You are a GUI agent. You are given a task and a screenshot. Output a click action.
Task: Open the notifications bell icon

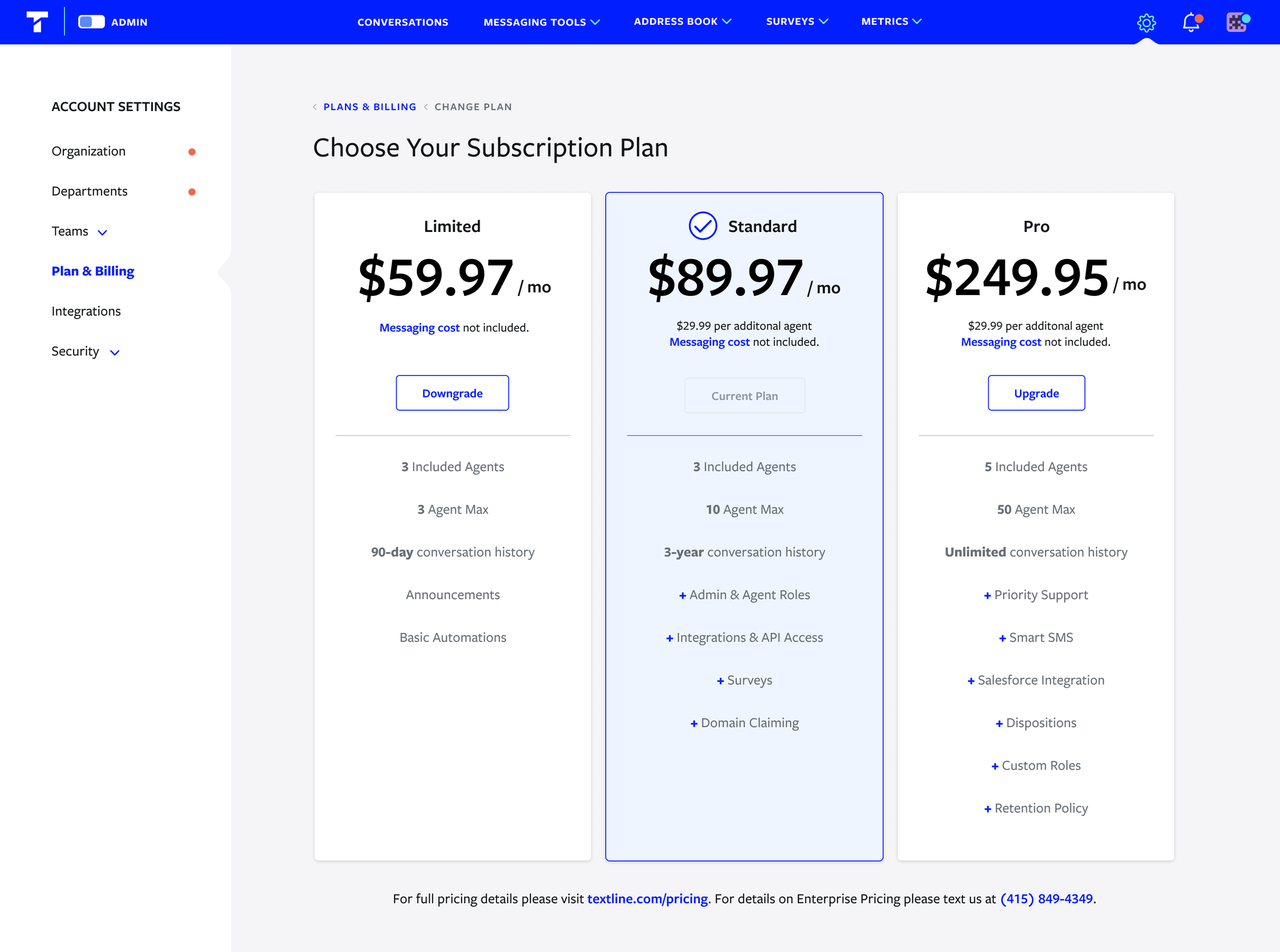(1191, 23)
